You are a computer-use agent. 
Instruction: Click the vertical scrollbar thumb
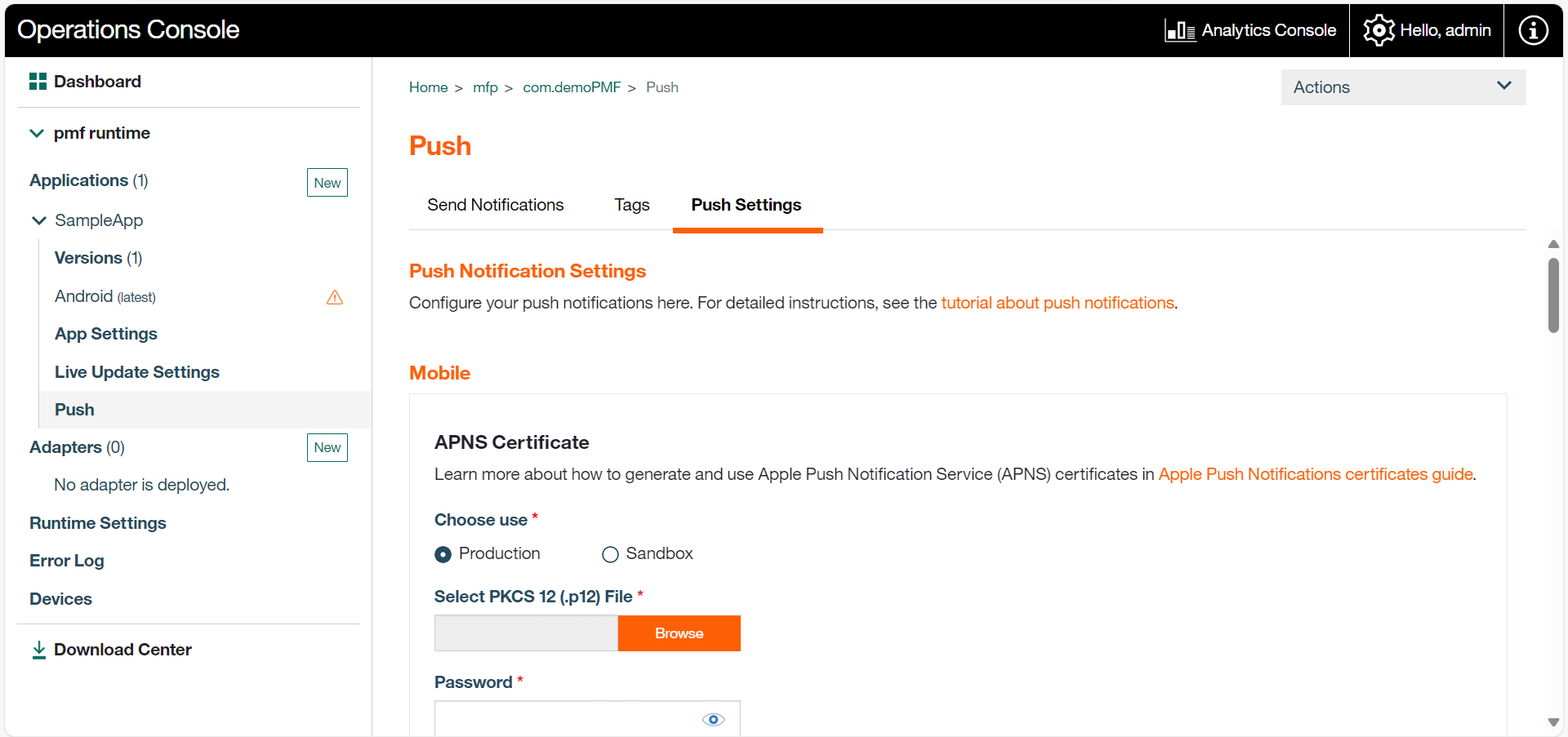click(x=1553, y=295)
